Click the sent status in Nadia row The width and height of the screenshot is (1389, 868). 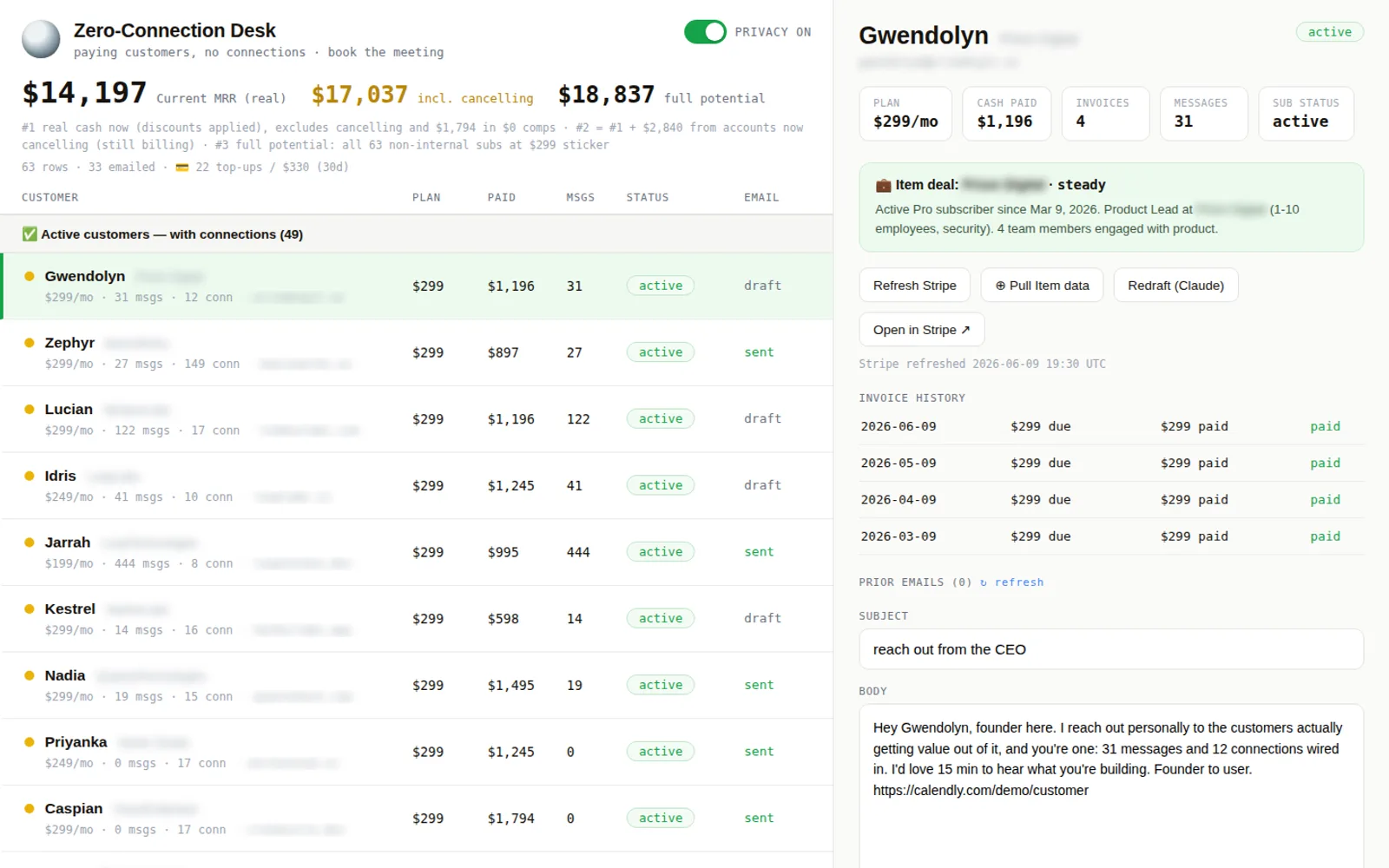(759, 685)
